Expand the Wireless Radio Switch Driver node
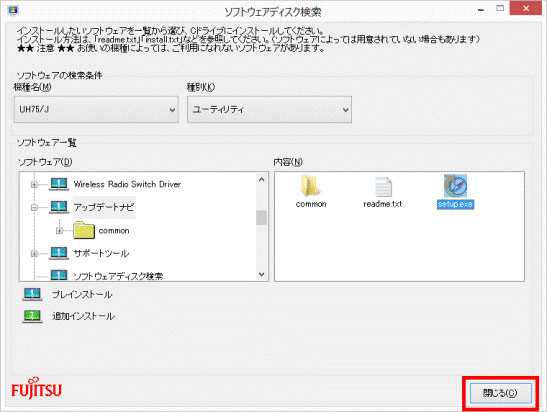547x412 pixels. pos(34,184)
